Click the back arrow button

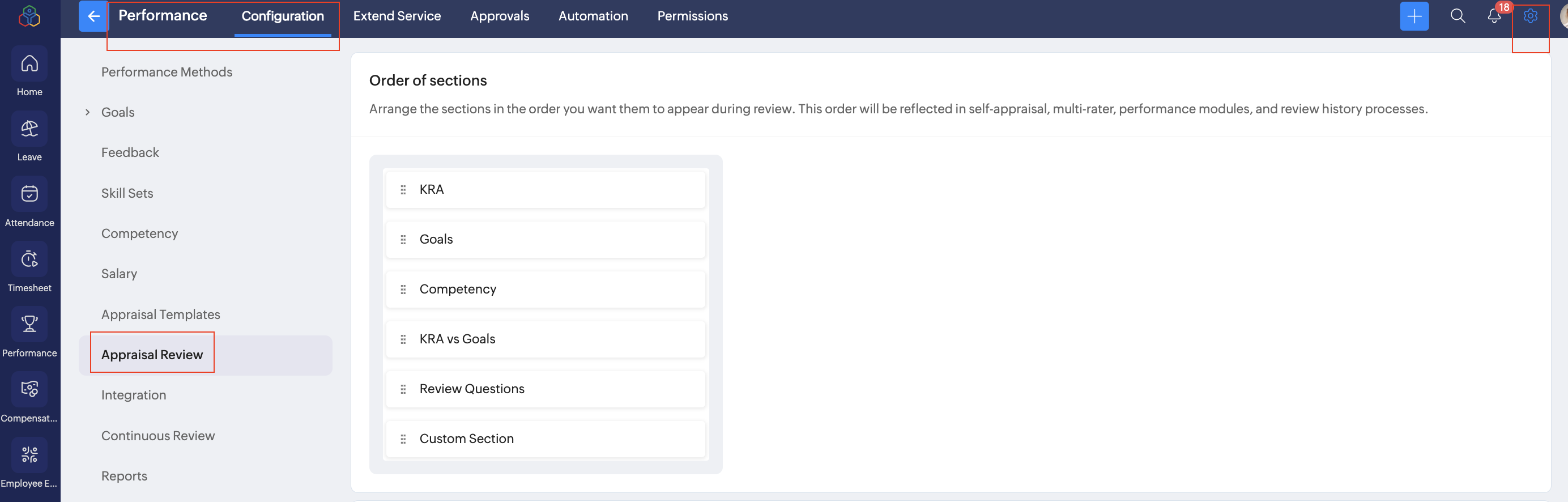93,16
